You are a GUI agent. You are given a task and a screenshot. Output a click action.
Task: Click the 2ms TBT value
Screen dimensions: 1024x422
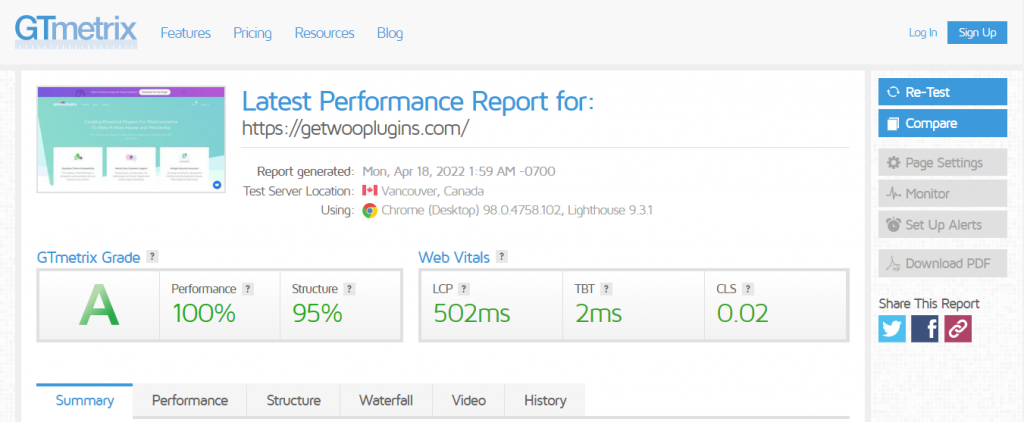point(598,314)
